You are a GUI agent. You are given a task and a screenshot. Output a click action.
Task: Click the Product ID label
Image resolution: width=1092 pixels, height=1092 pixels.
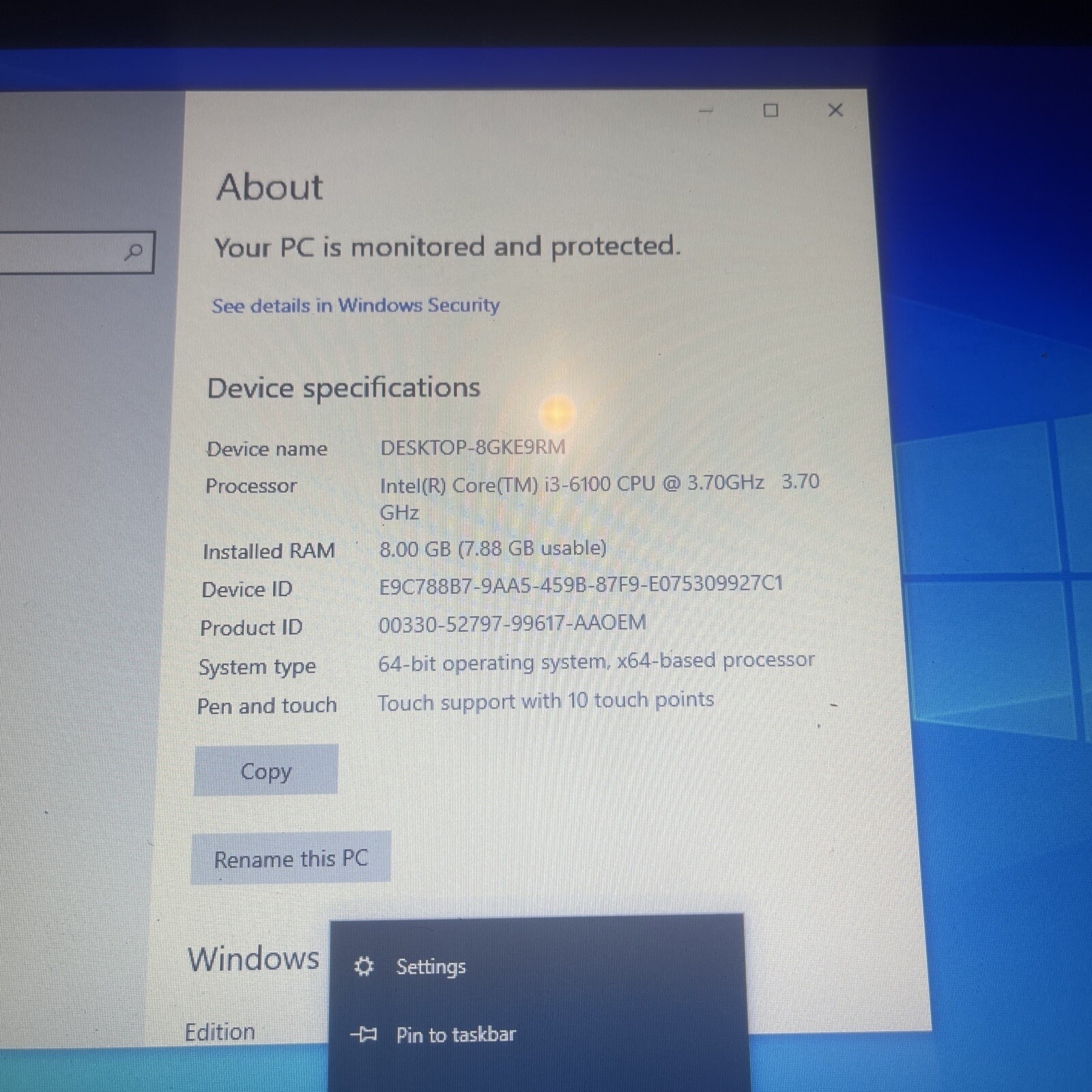tap(251, 627)
